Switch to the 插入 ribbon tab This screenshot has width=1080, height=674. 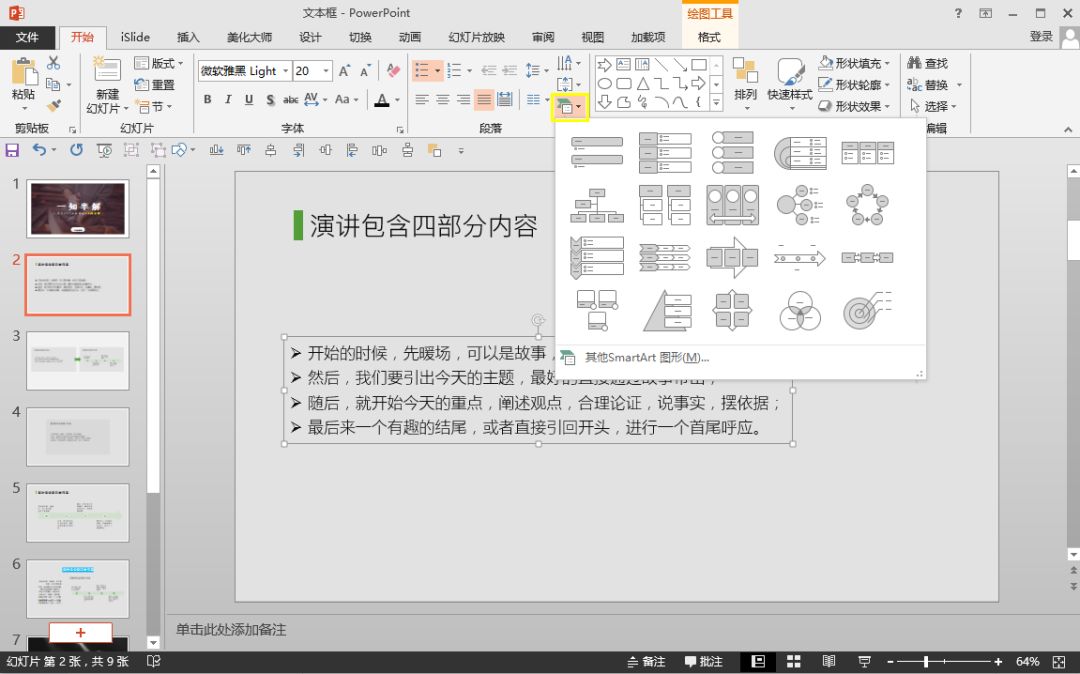click(188, 37)
